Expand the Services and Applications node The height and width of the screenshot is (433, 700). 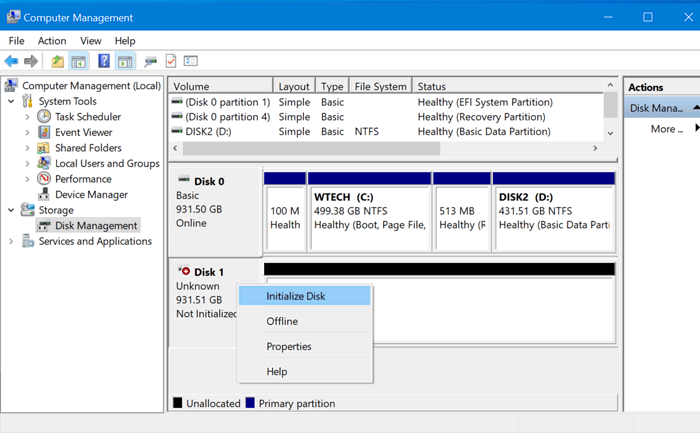tap(11, 241)
